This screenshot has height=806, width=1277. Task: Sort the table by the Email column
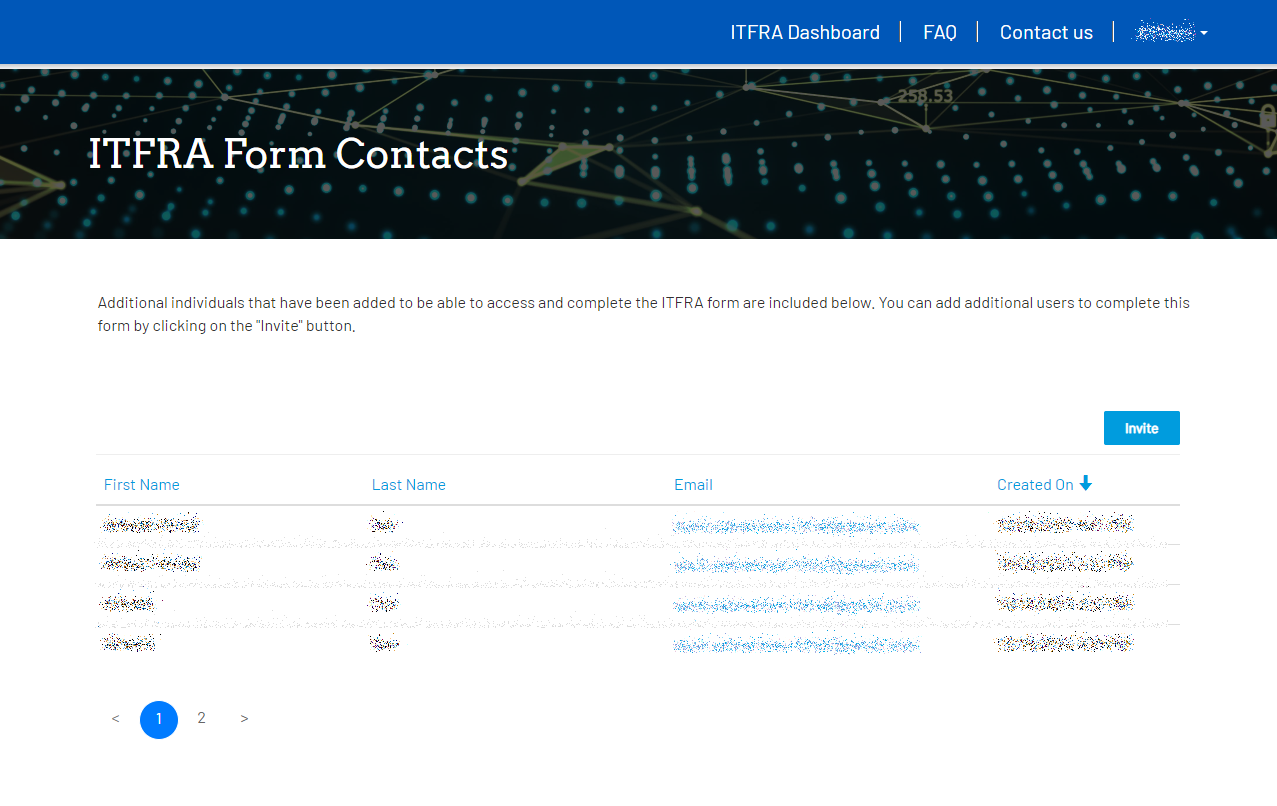point(693,484)
